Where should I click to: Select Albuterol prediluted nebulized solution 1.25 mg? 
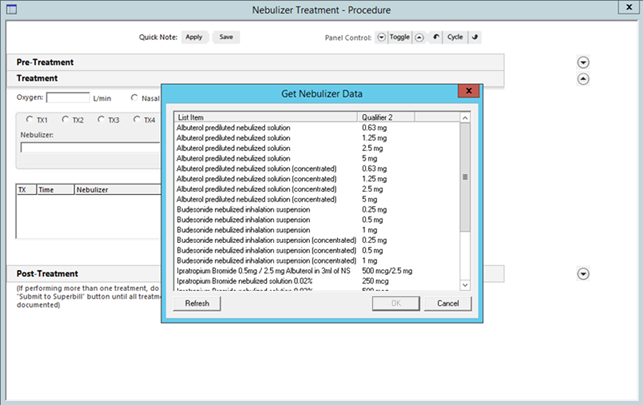click(317, 138)
